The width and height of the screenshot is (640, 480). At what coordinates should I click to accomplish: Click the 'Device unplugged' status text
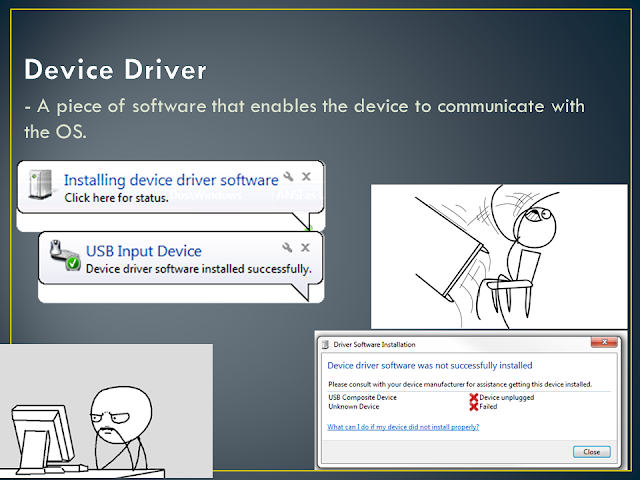[507, 398]
